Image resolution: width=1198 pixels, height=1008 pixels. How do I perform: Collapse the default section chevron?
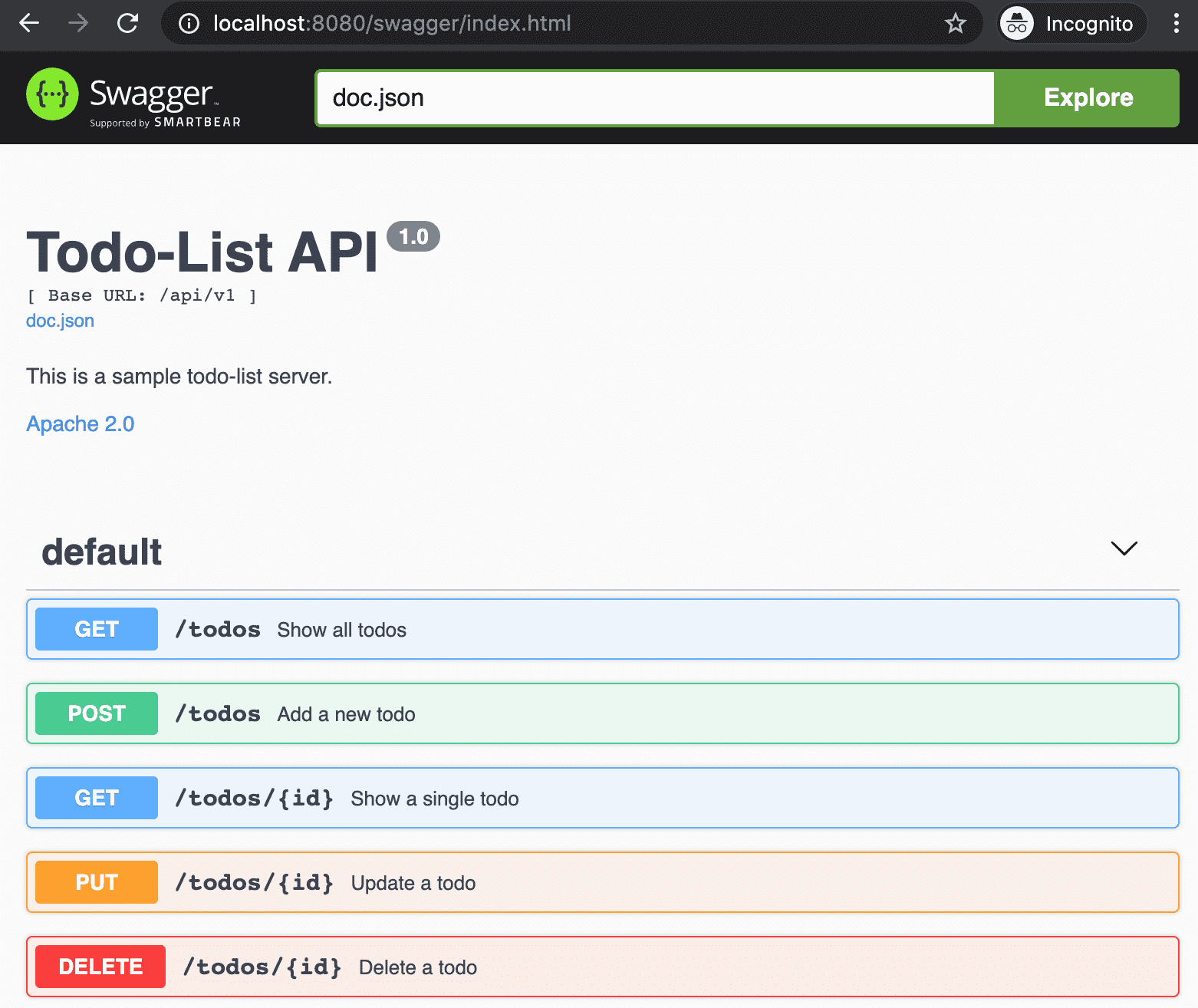[1124, 548]
